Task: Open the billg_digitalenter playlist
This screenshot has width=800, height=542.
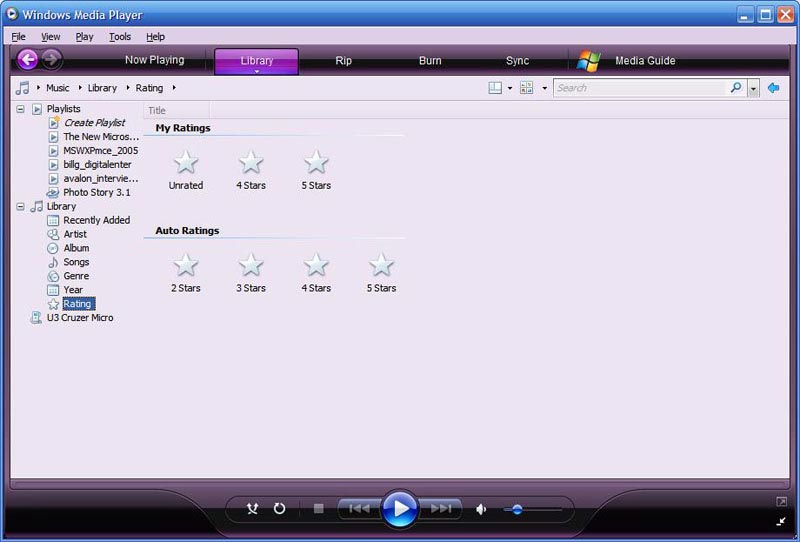Action: click(x=97, y=164)
